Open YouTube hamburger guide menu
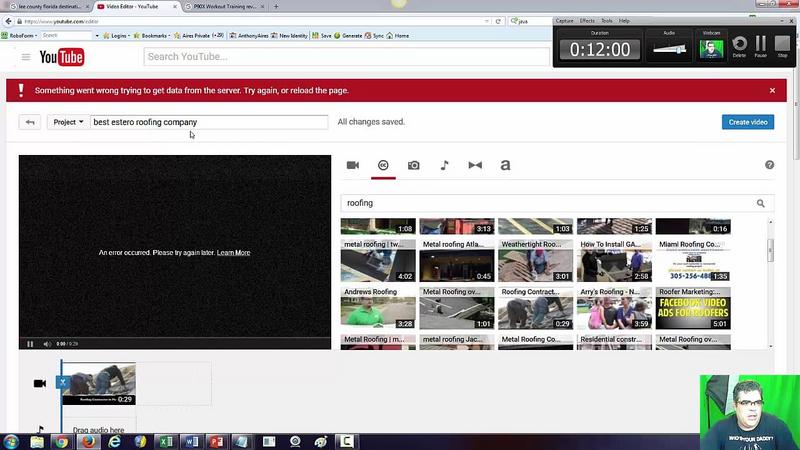This screenshot has height=450, width=800. tap(26, 57)
